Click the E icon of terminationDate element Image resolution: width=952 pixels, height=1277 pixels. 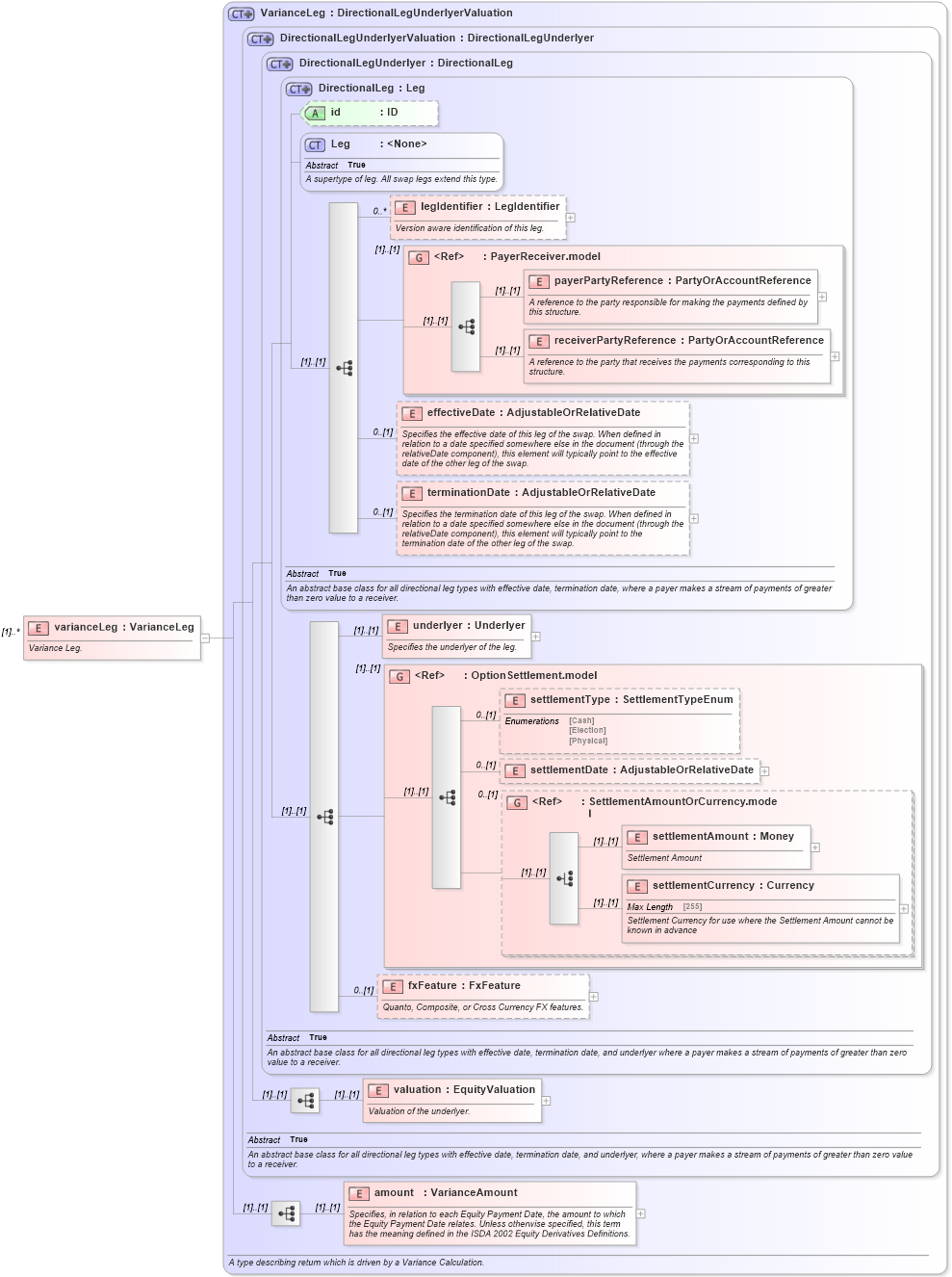pyautogui.click(x=412, y=494)
